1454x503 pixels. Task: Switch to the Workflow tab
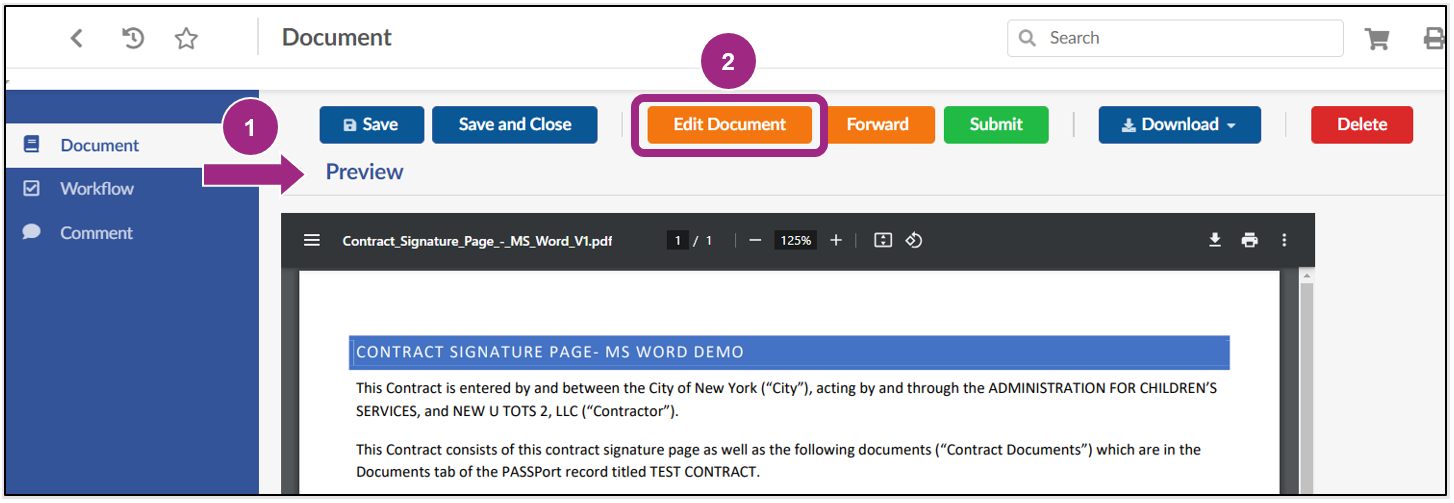pos(96,189)
